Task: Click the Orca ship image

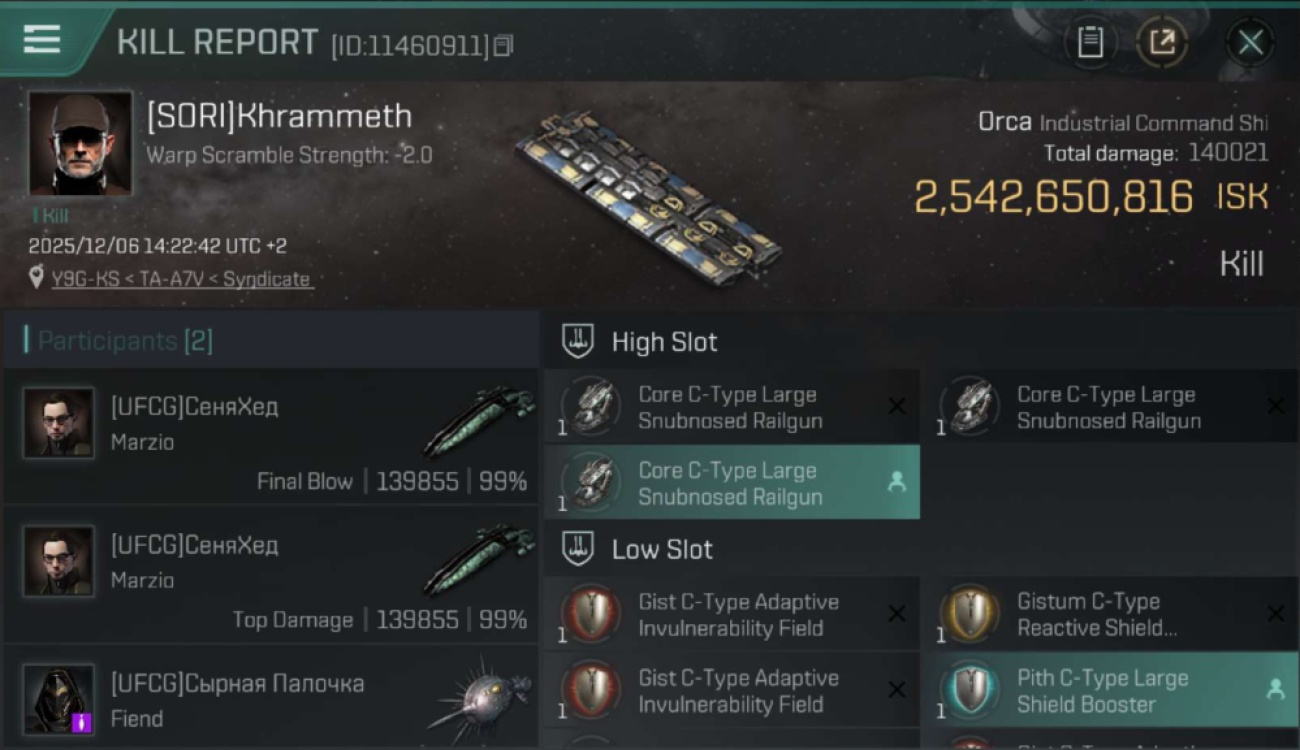Action: click(648, 197)
